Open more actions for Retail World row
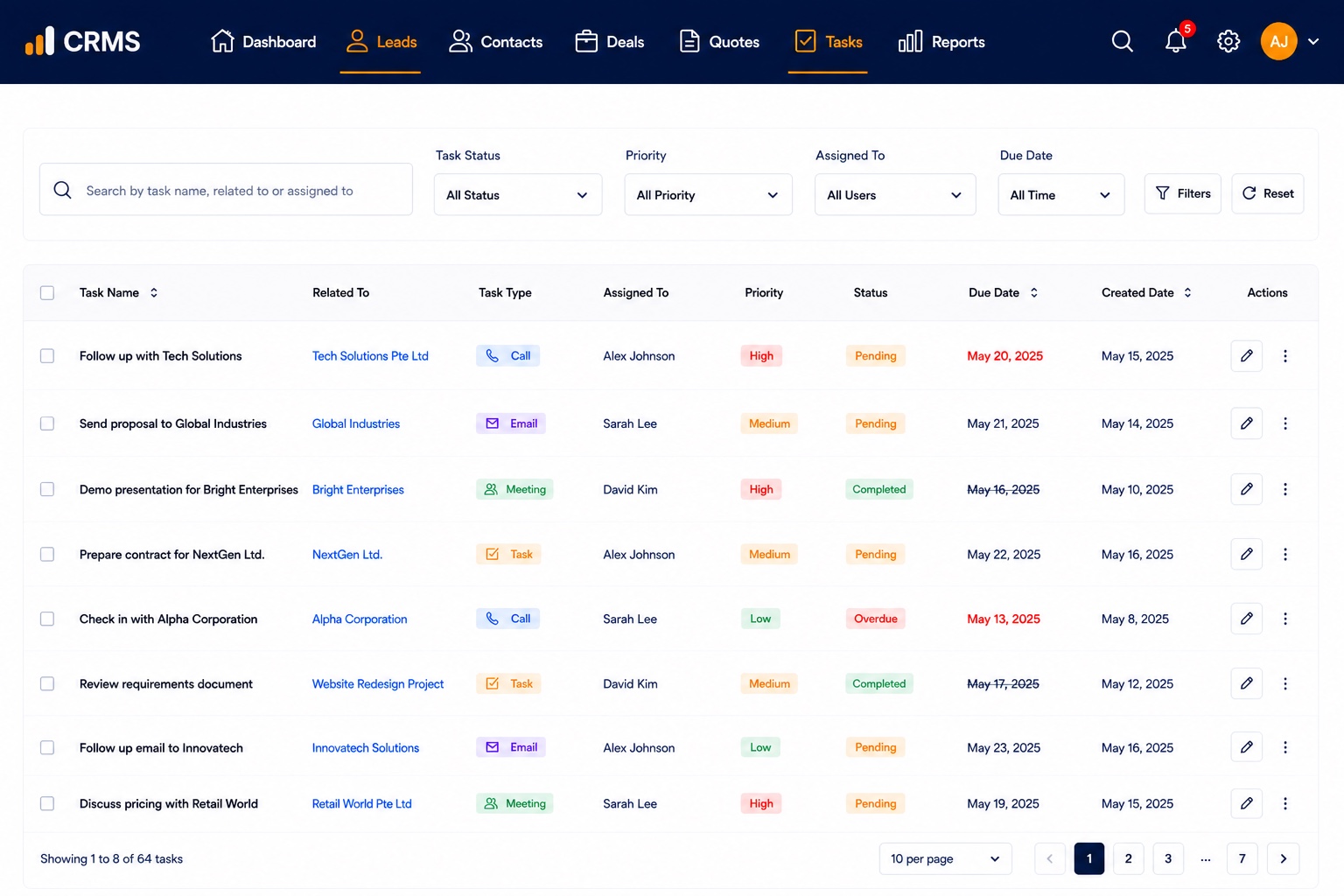 [x=1285, y=803]
